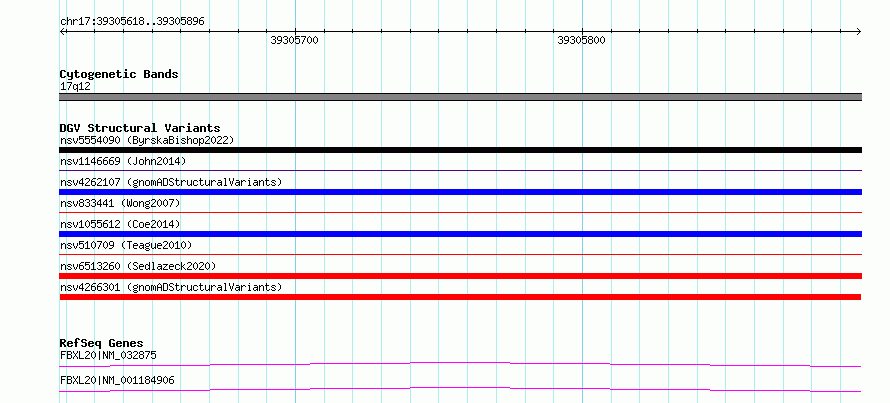Click the 39305800 ruler position label
The width and height of the screenshot is (890, 403).
click(581, 40)
